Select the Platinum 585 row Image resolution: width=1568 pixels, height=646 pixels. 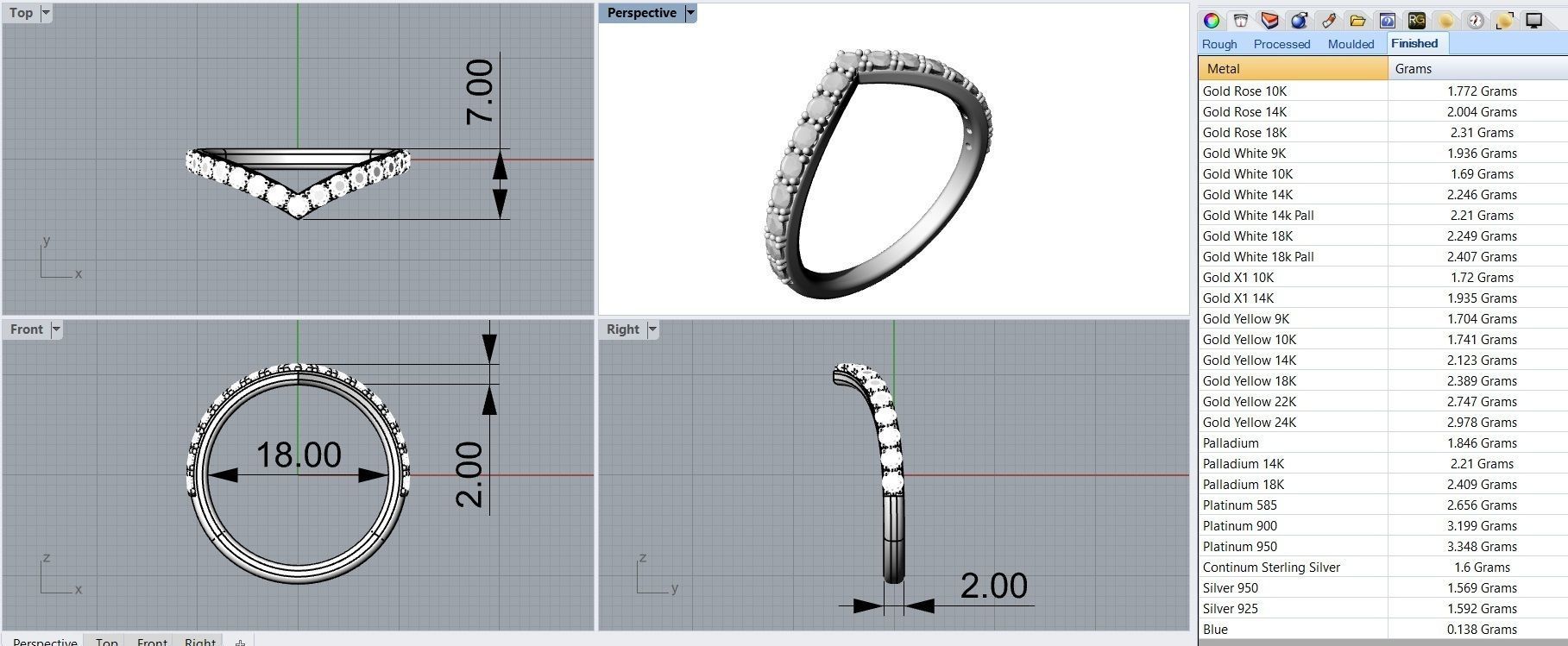click(1382, 505)
